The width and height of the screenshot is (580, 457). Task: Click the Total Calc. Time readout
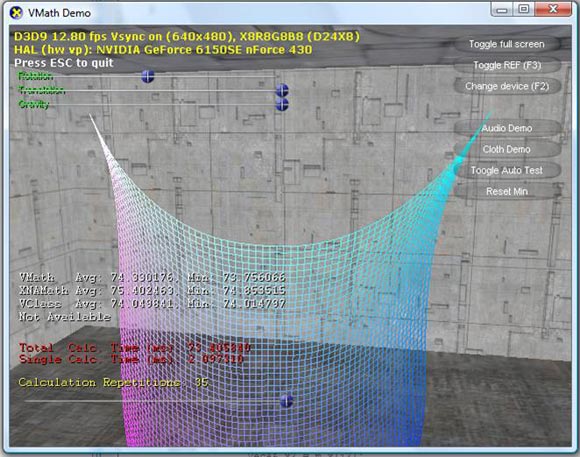pyautogui.click(x=135, y=348)
